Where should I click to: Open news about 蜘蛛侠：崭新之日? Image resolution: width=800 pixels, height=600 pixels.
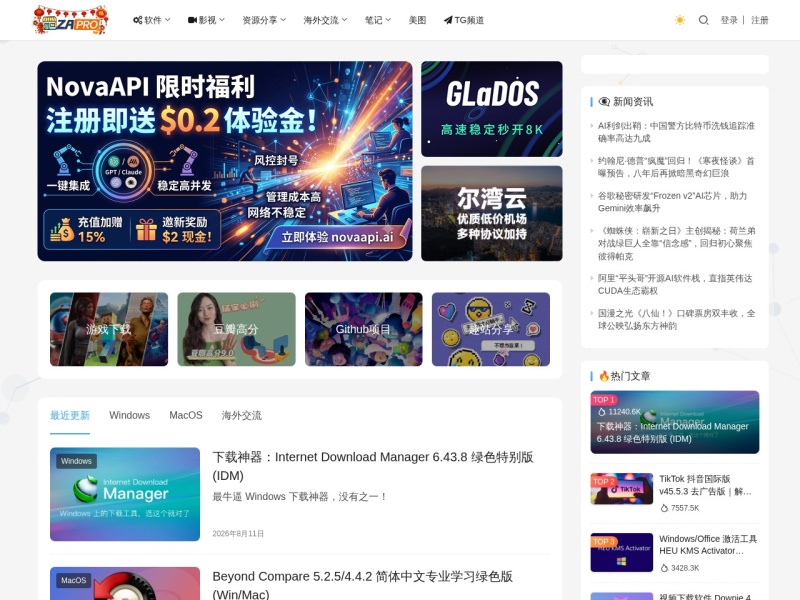(x=677, y=243)
